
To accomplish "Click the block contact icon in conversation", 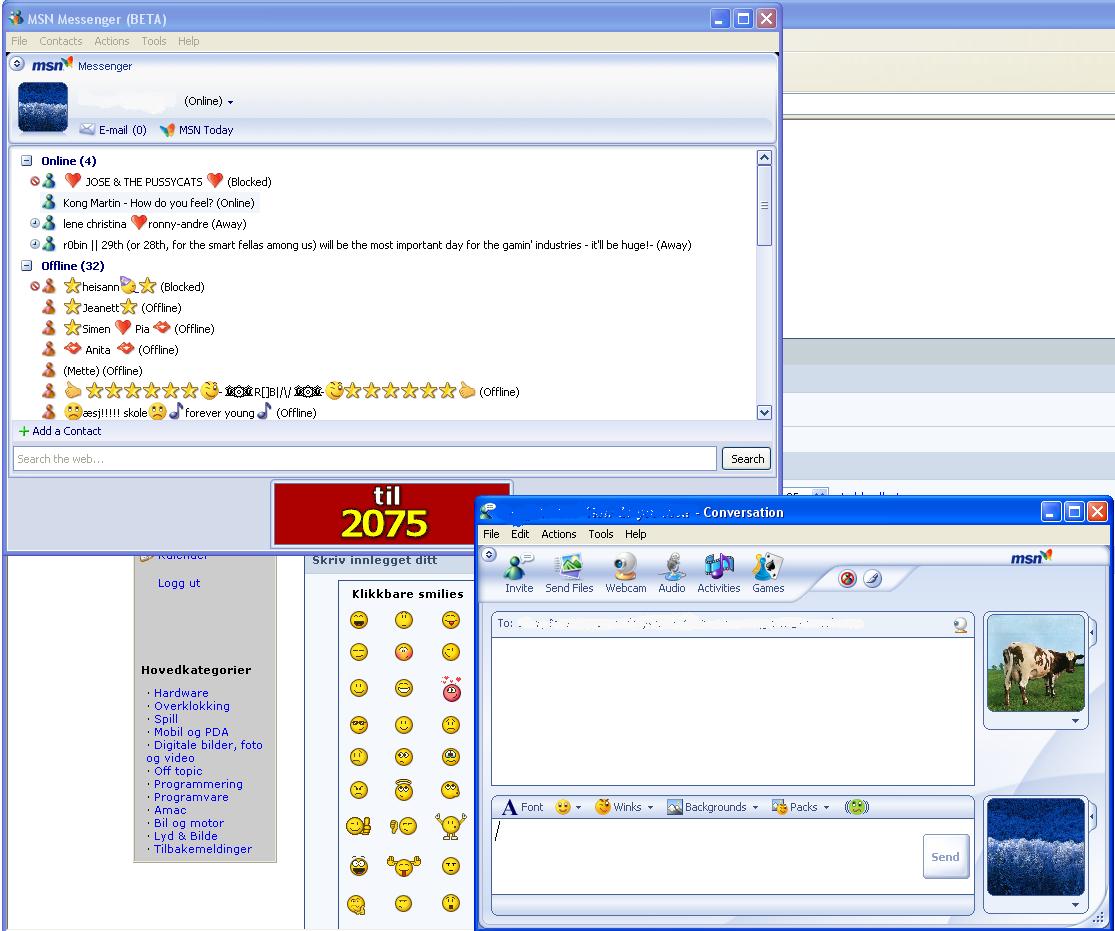I will coord(847,579).
